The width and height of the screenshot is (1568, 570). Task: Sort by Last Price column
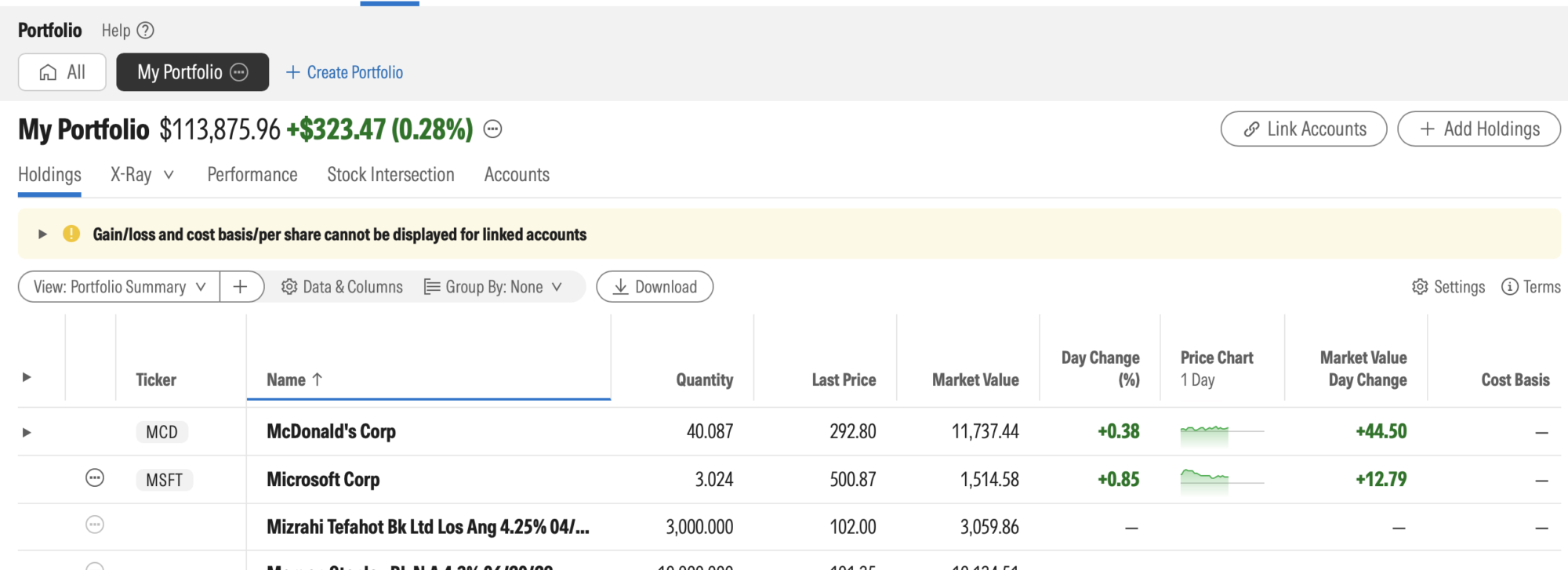click(x=844, y=380)
